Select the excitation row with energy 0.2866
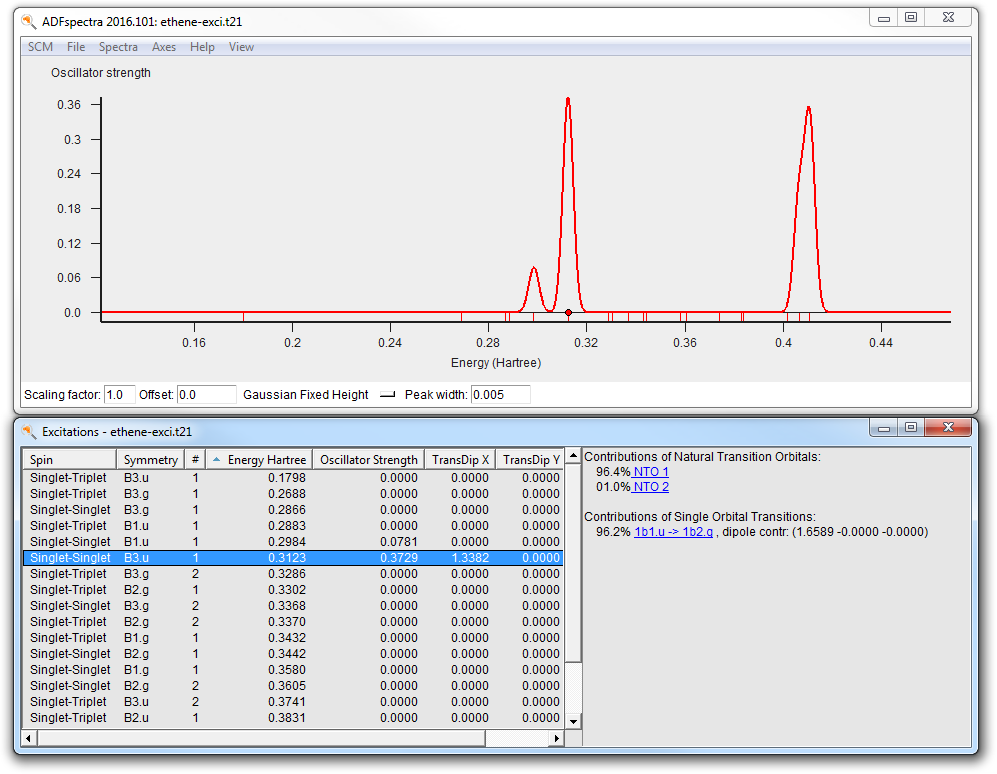 tap(293, 509)
